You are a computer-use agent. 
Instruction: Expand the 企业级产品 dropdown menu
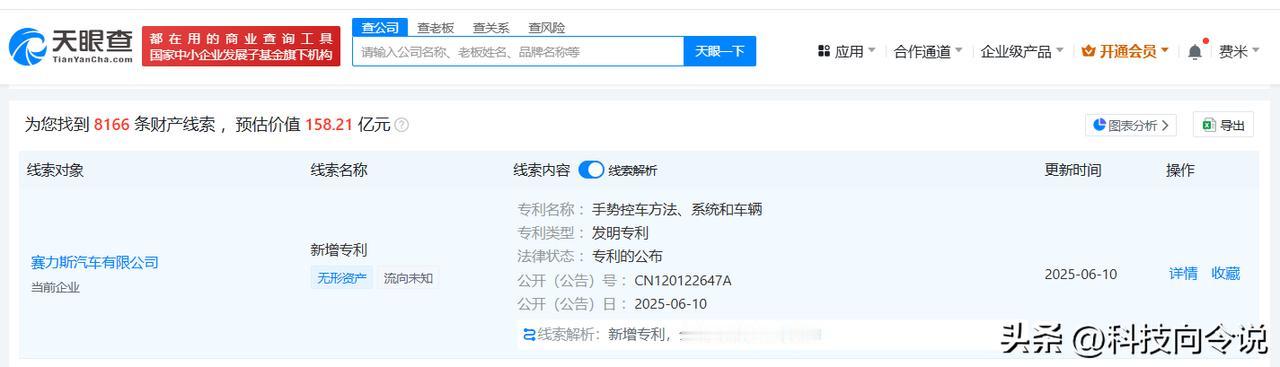[x=1021, y=51]
